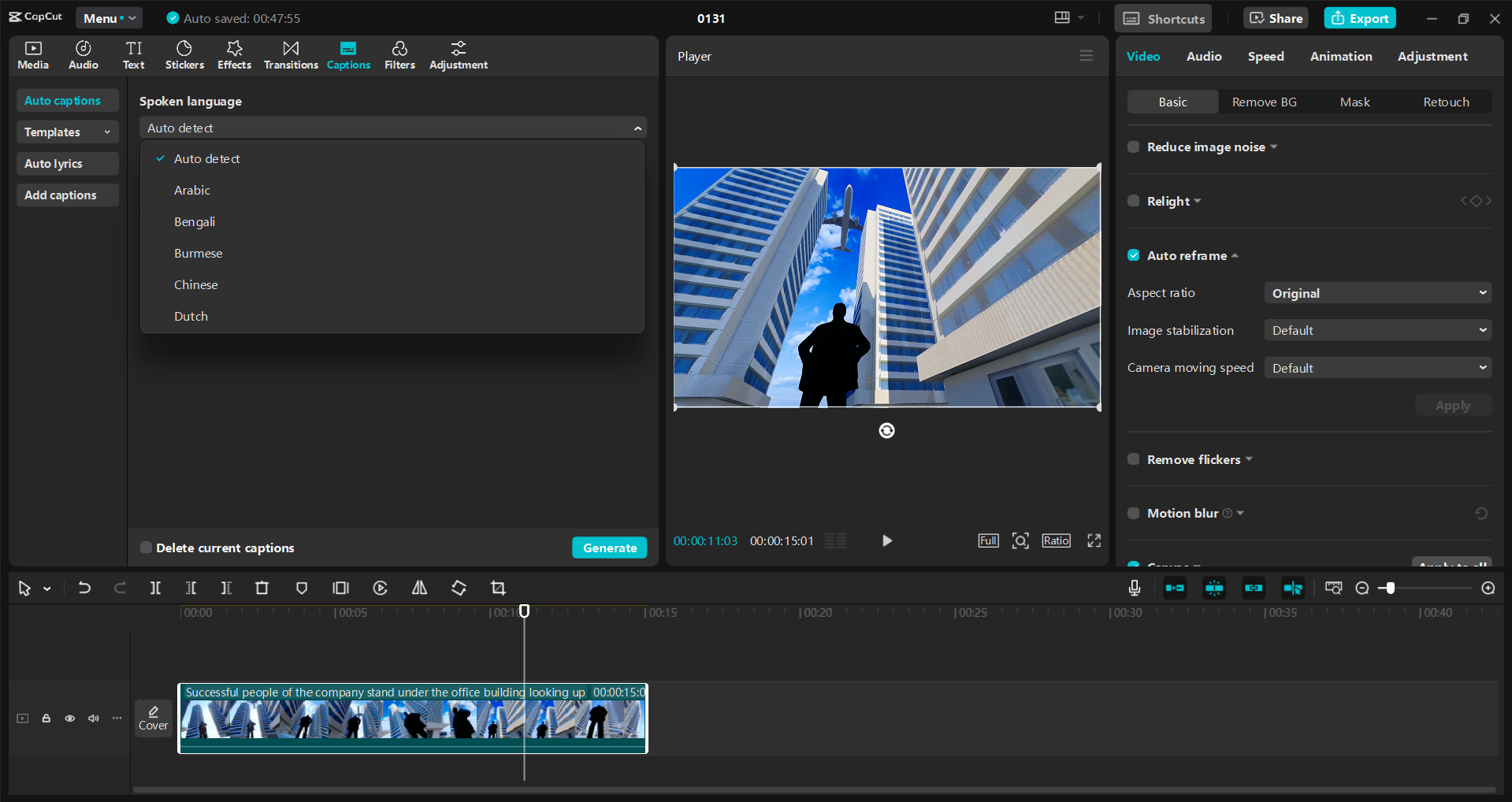Click the Undo arrow icon
The height and width of the screenshot is (802, 1512).
(x=84, y=589)
